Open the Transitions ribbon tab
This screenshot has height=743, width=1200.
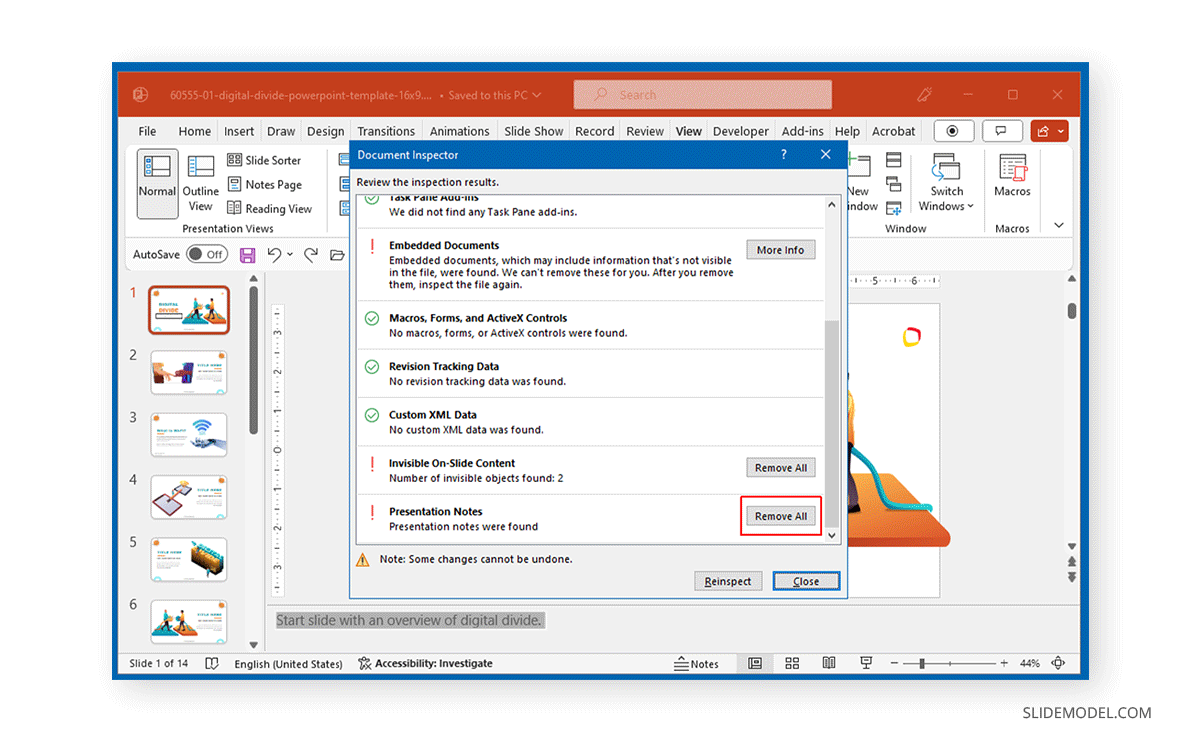tap(386, 131)
